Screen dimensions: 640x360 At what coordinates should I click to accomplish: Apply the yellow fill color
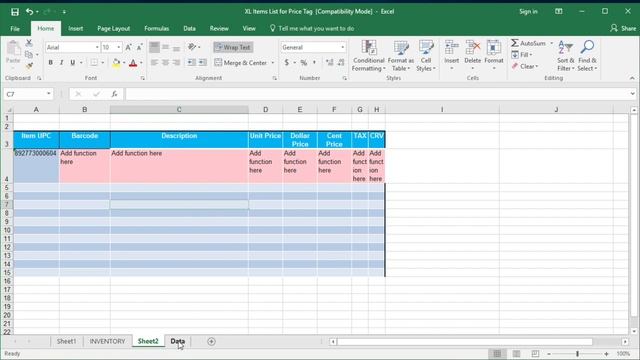116,63
